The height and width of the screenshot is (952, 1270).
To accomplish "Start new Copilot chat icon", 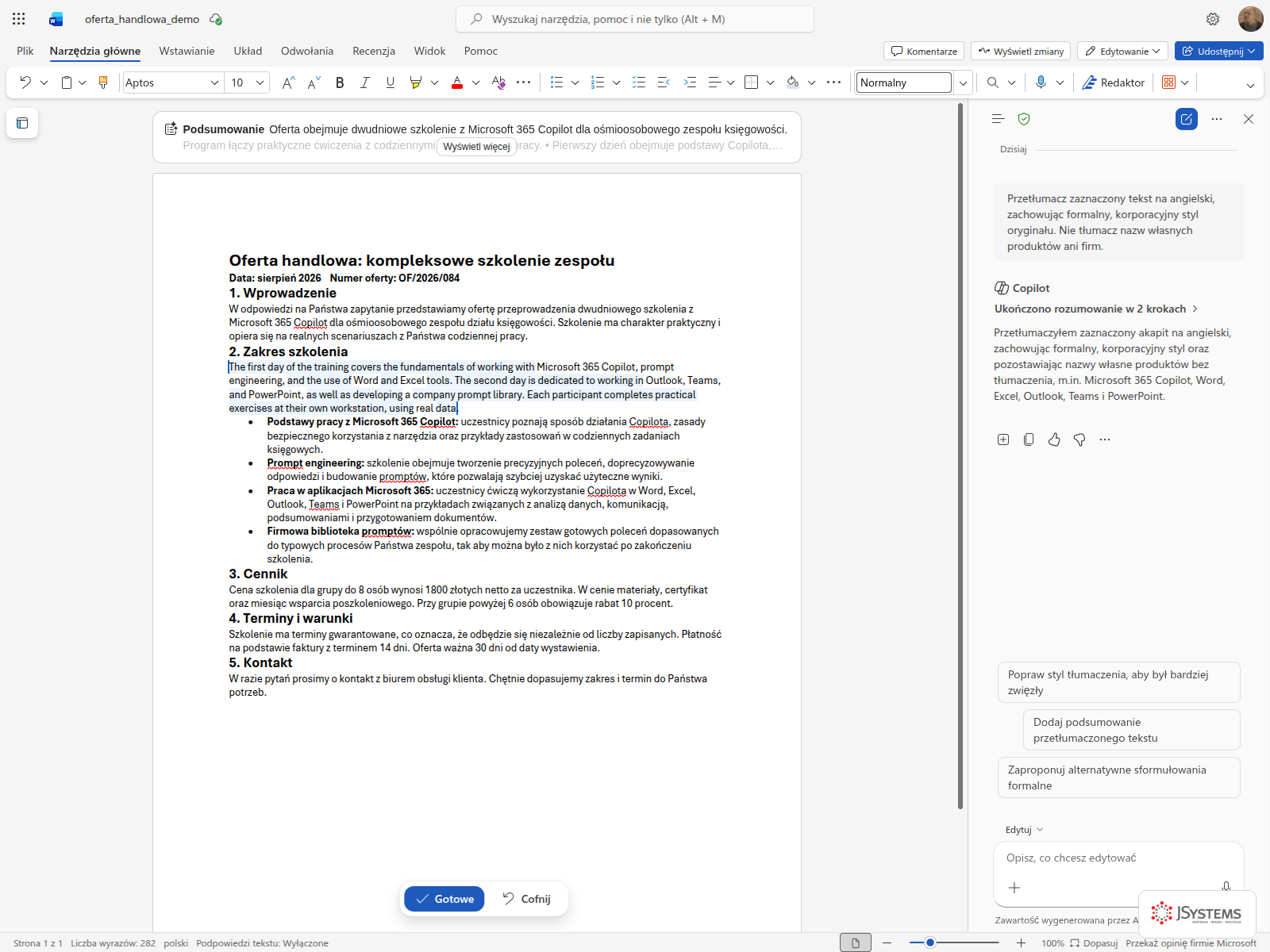I will coord(1187,119).
